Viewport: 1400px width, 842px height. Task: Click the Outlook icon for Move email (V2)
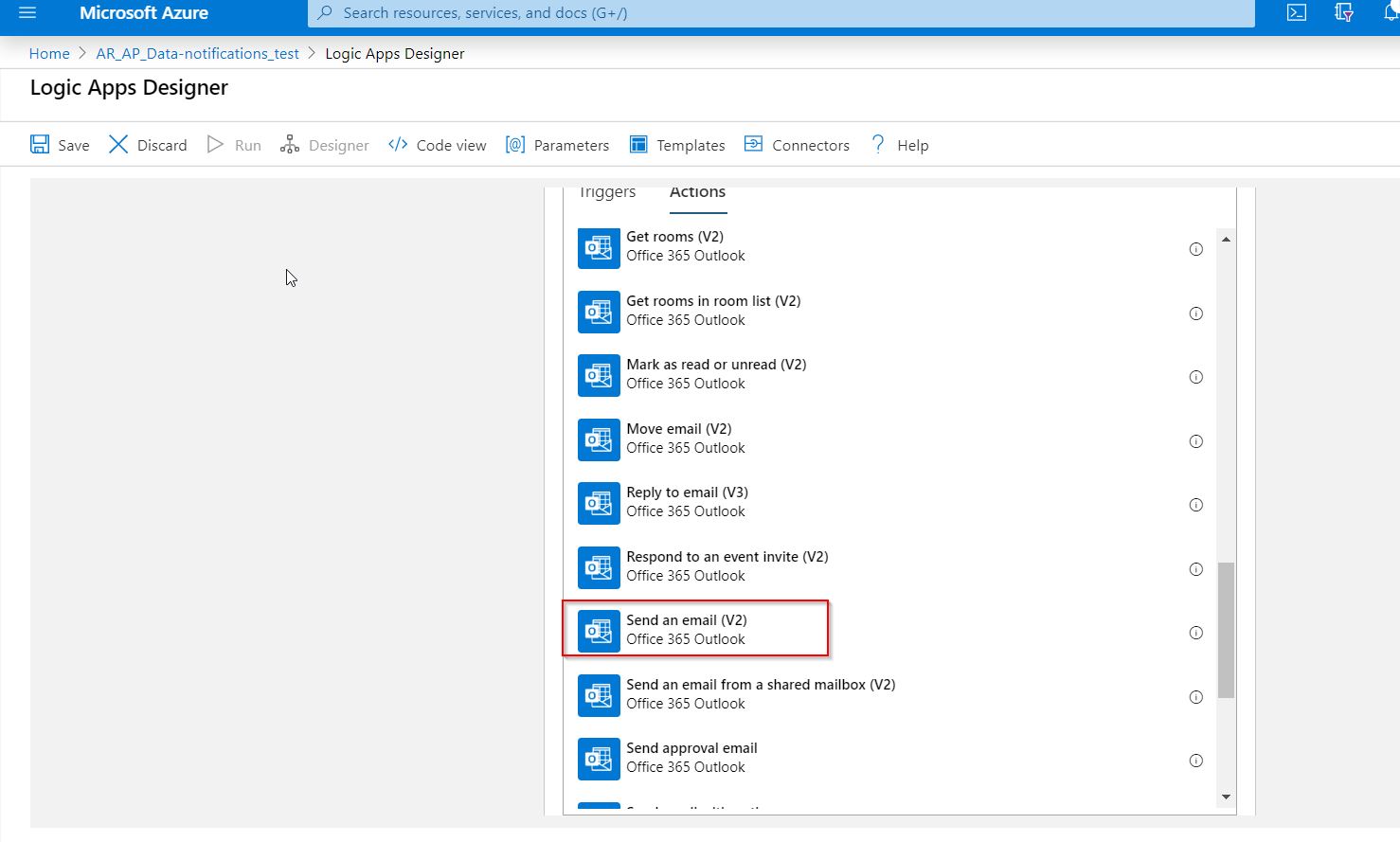coord(599,440)
